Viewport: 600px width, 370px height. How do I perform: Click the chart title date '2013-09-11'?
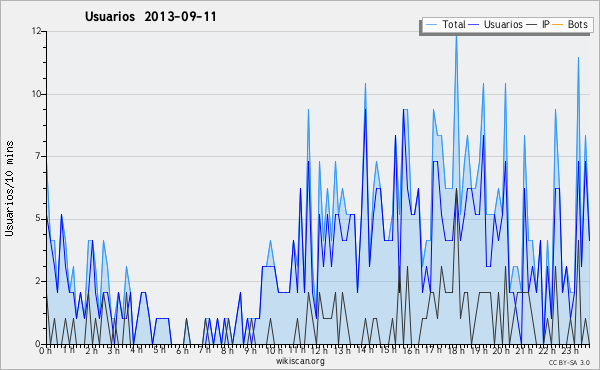pos(181,17)
